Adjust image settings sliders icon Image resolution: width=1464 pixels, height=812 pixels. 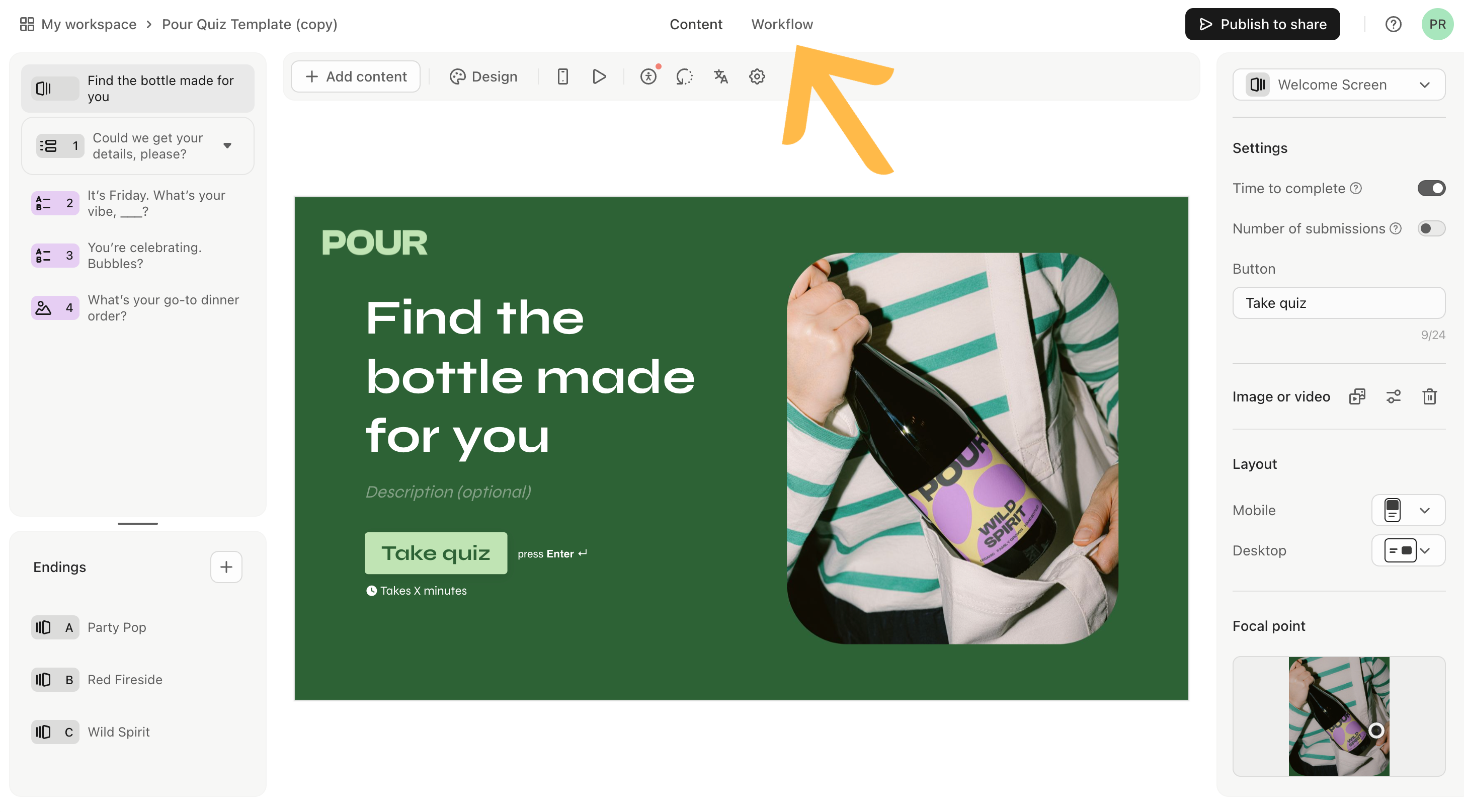[1394, 396]
